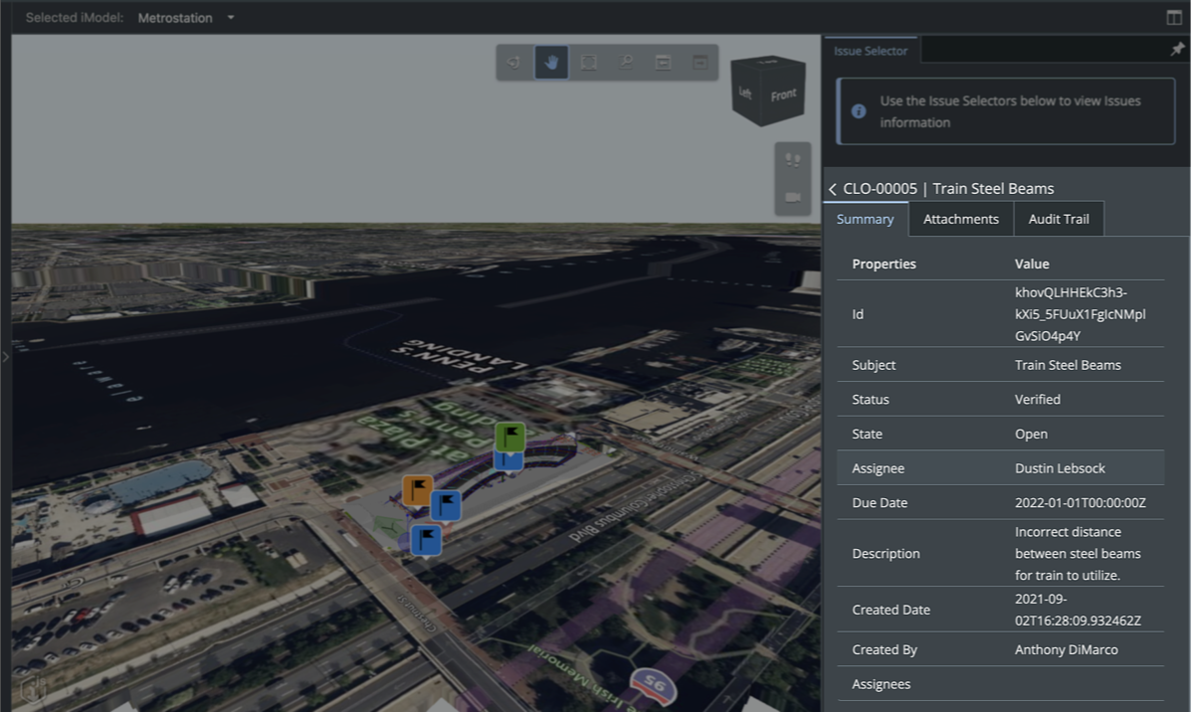Screen dimensions: 1194x715
Task: Click the View Undo toolbar icon
Action: point(663,62)
